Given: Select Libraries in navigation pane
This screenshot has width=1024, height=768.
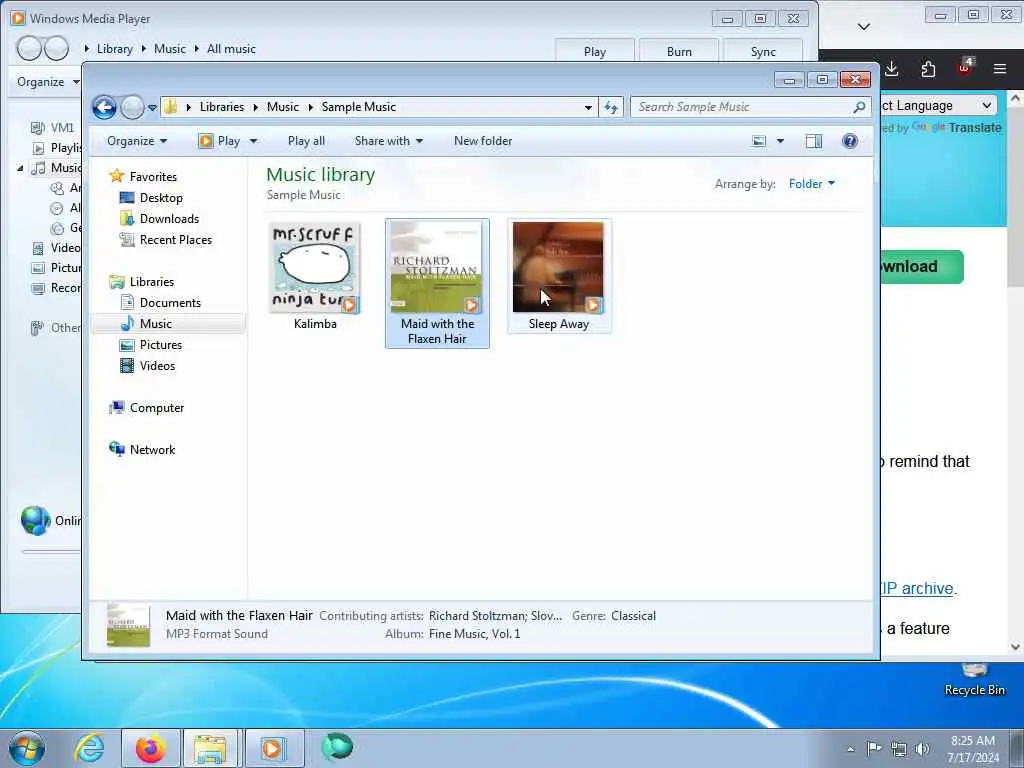Looking at the screenshot, I should click(152, 282).
